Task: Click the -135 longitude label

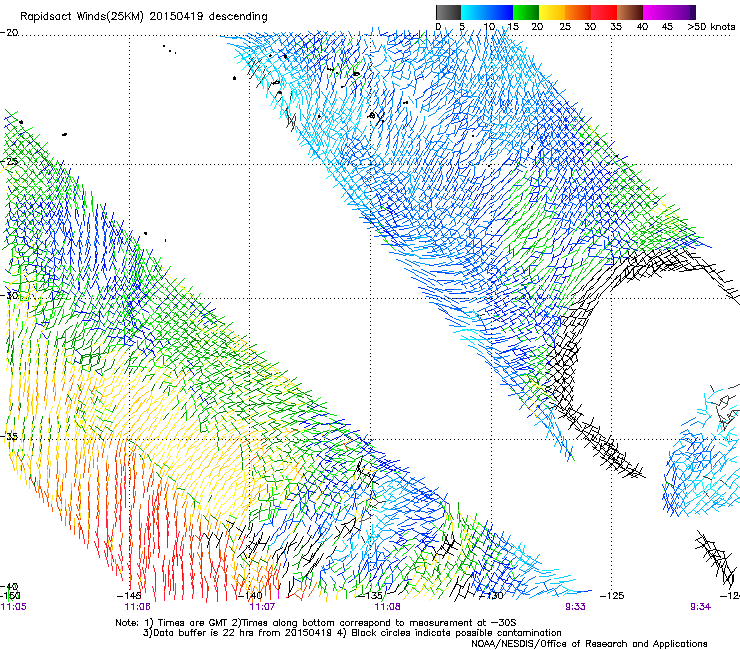Action: (371, 596)
